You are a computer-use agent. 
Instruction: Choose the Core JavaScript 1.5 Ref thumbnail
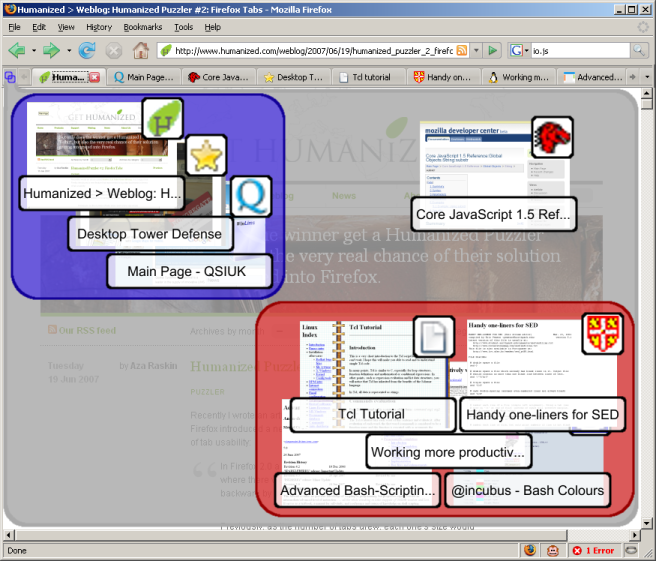pos(495,214)
